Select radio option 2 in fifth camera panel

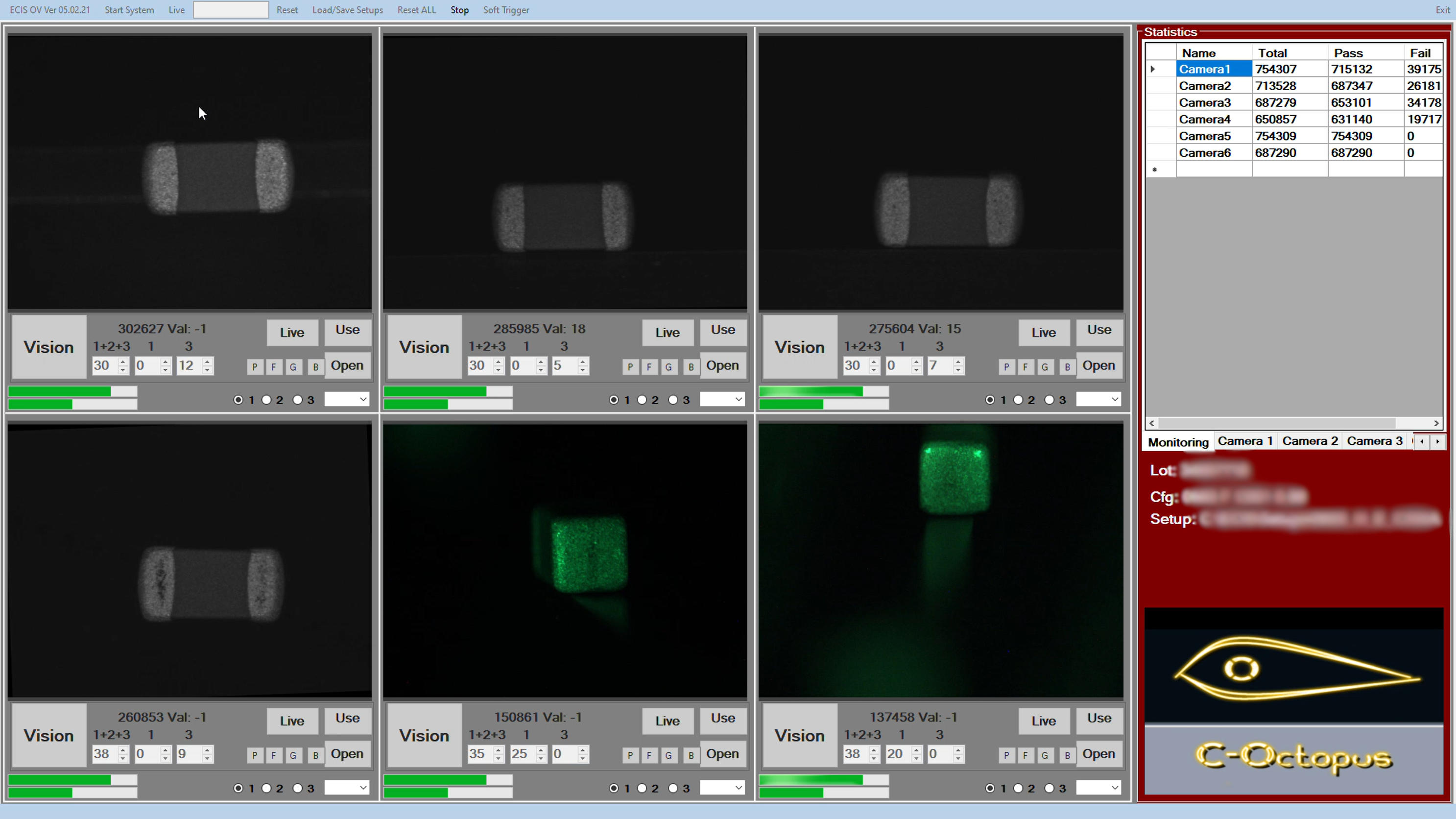click(x=642, y=788)
